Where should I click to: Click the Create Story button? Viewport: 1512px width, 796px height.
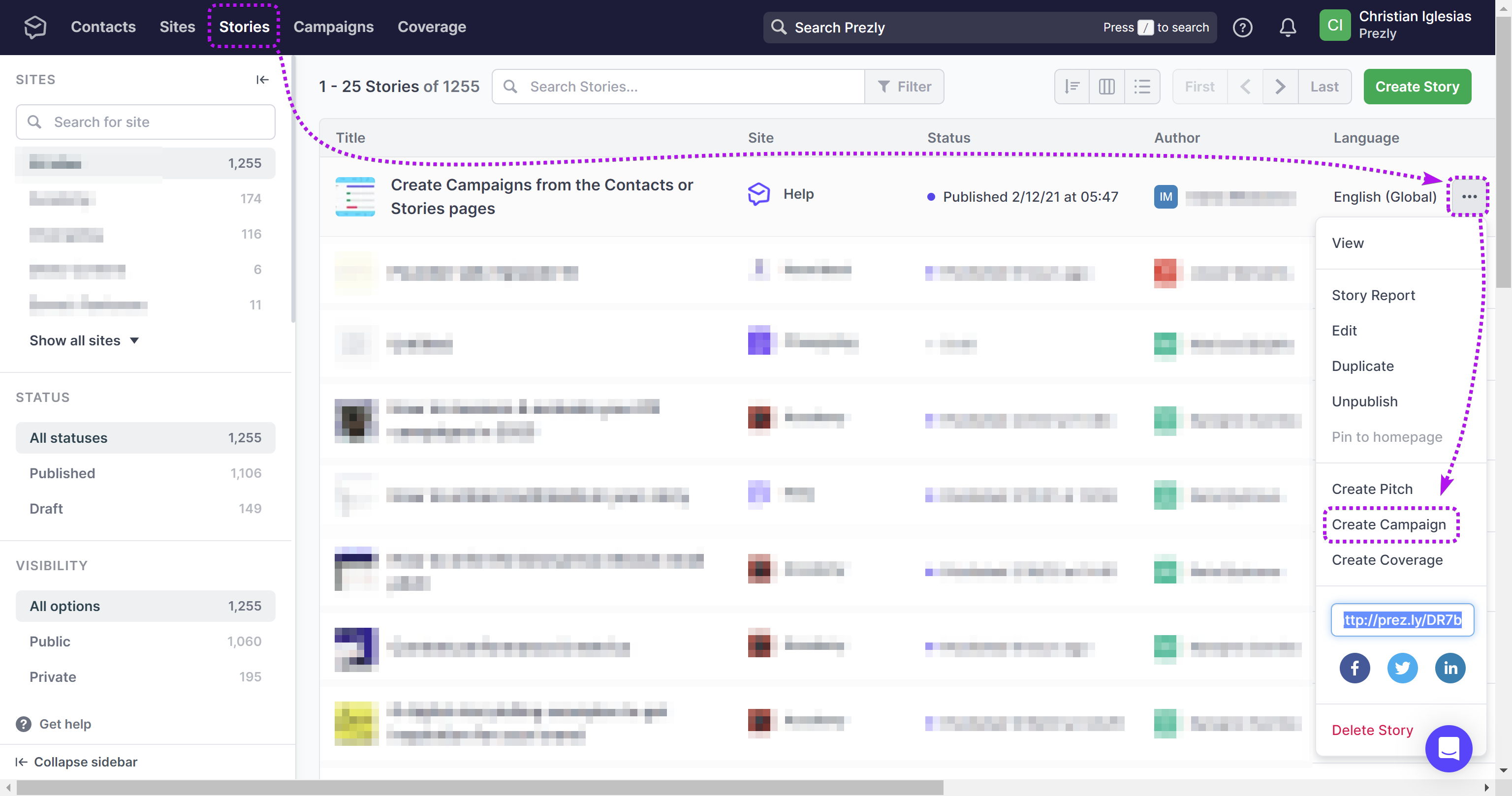(x=1417, y=87)
